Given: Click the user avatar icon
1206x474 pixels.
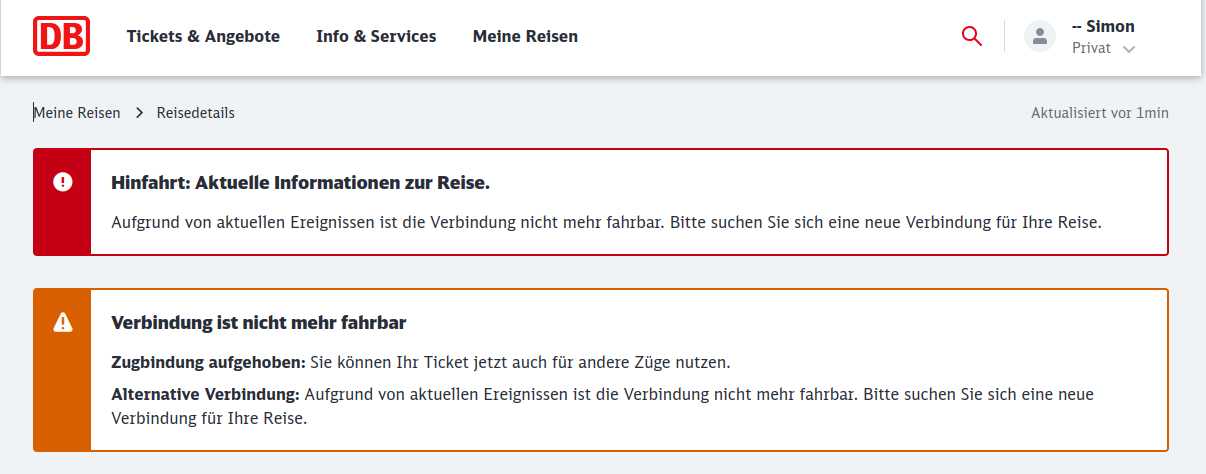Looking at the screenshot, I should (x=1040, y=37).
